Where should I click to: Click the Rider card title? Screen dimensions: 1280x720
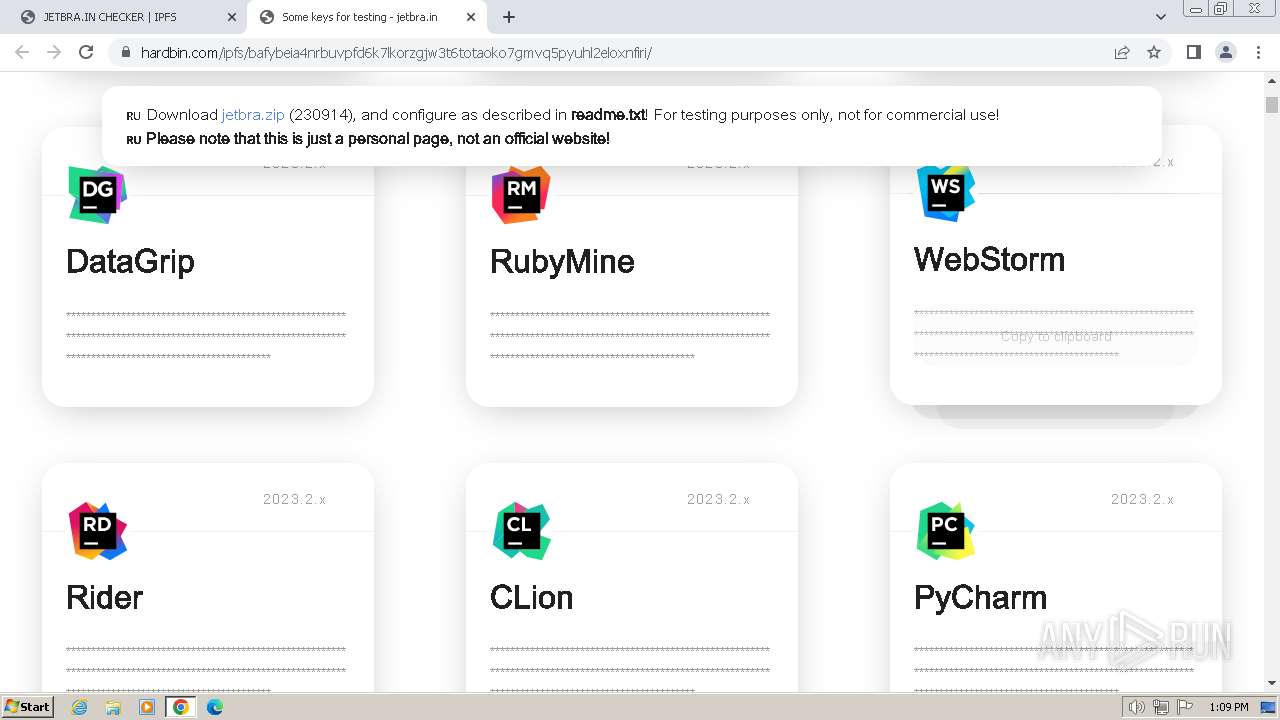[105, 598]
